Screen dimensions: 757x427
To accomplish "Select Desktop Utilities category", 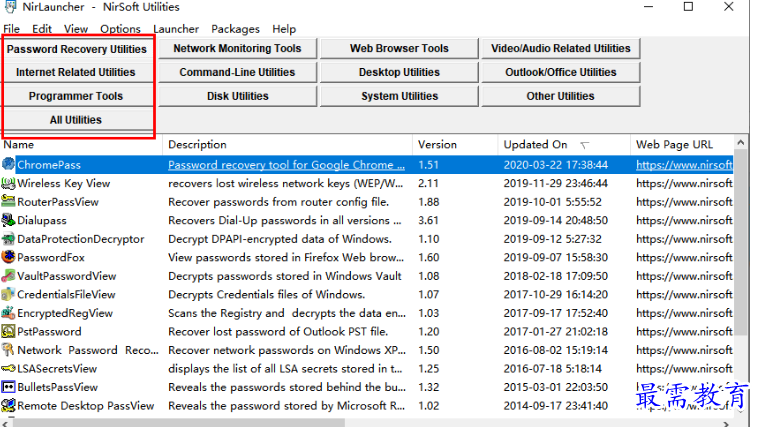I will coord(399,72).
